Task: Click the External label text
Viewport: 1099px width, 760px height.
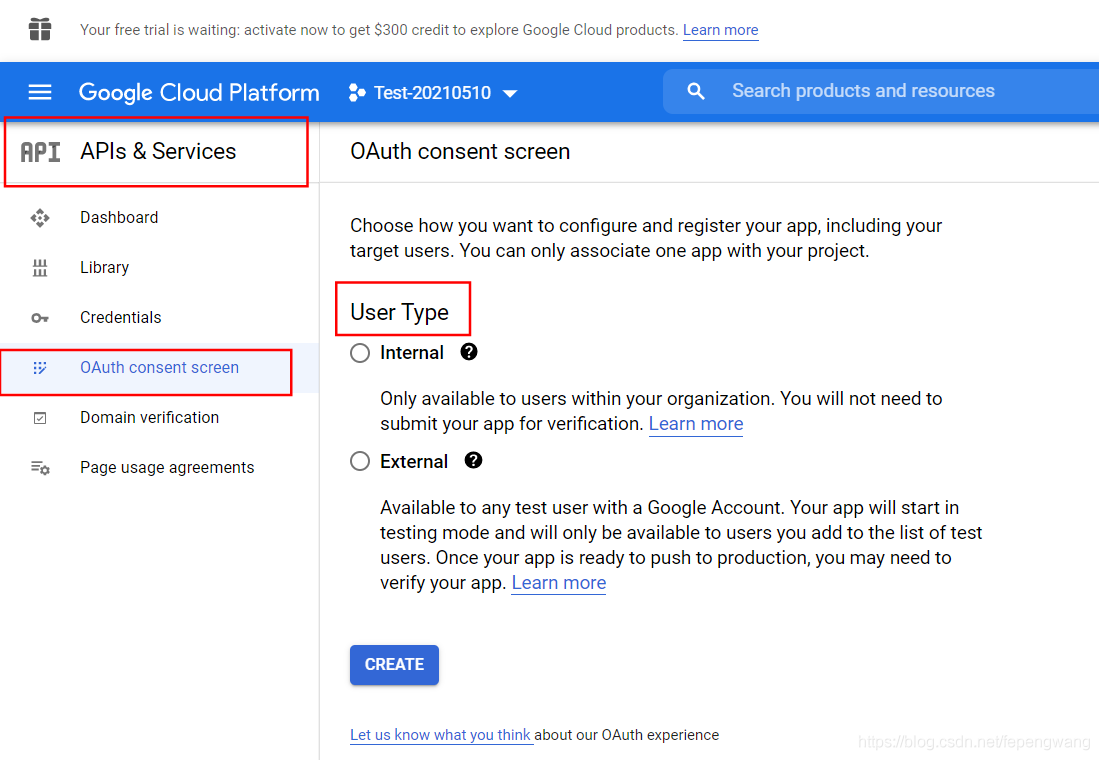Action: pos(414,461)
